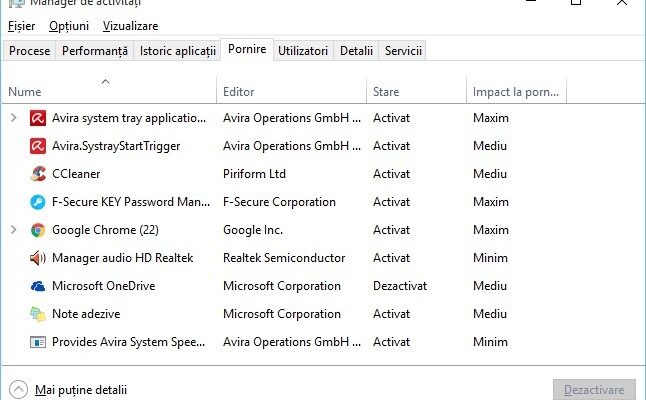Expand the Google Chrome (22) entry
Viewport: 646px width, 400px height.
(x=13, y=230)
